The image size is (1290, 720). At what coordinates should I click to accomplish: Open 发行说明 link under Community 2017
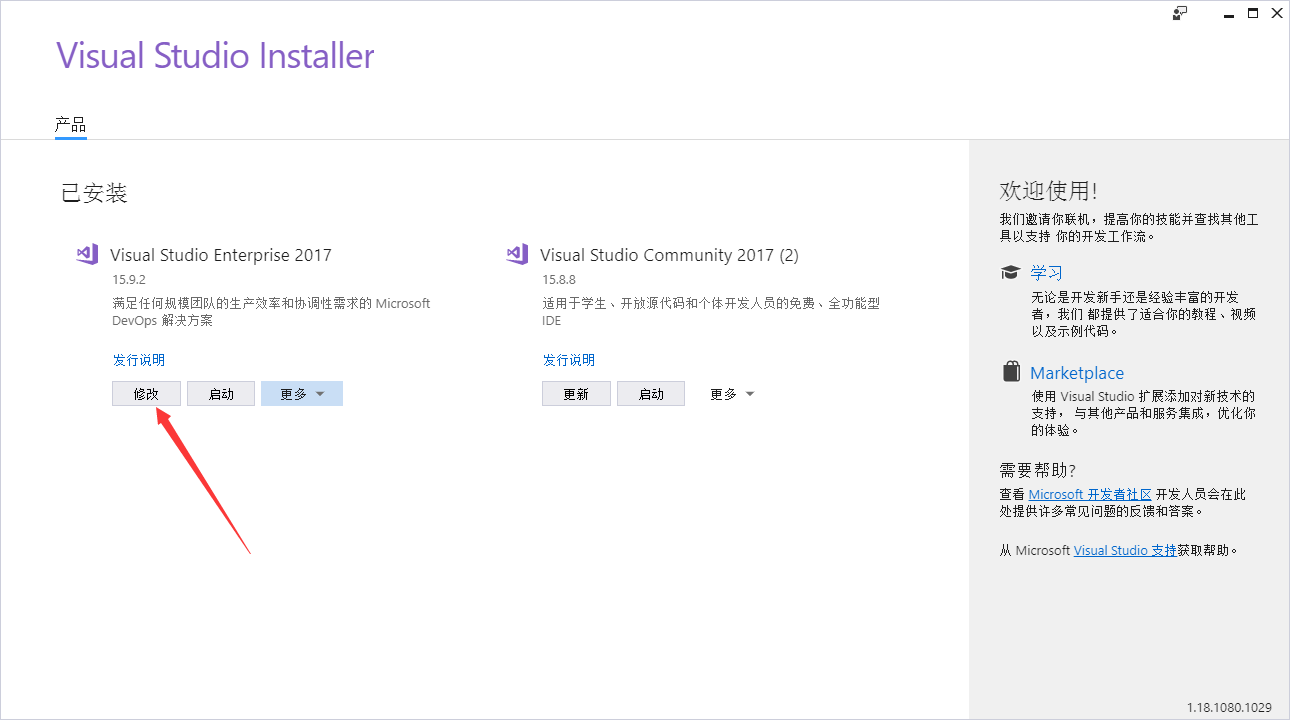569,360
